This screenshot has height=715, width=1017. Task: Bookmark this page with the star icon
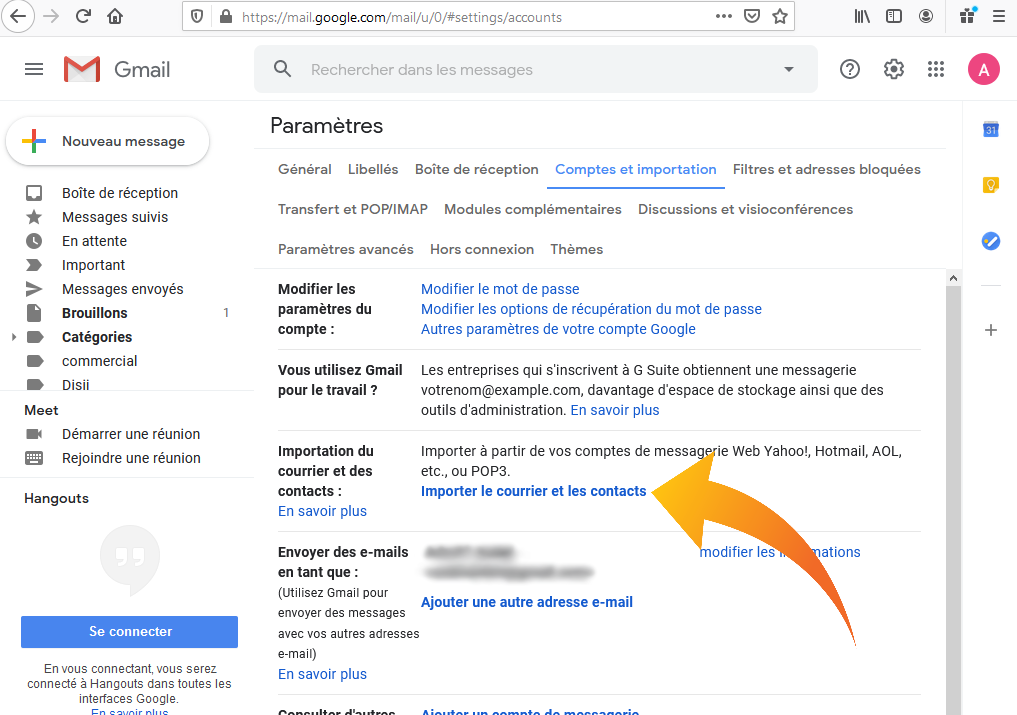[x=780, y=16]
